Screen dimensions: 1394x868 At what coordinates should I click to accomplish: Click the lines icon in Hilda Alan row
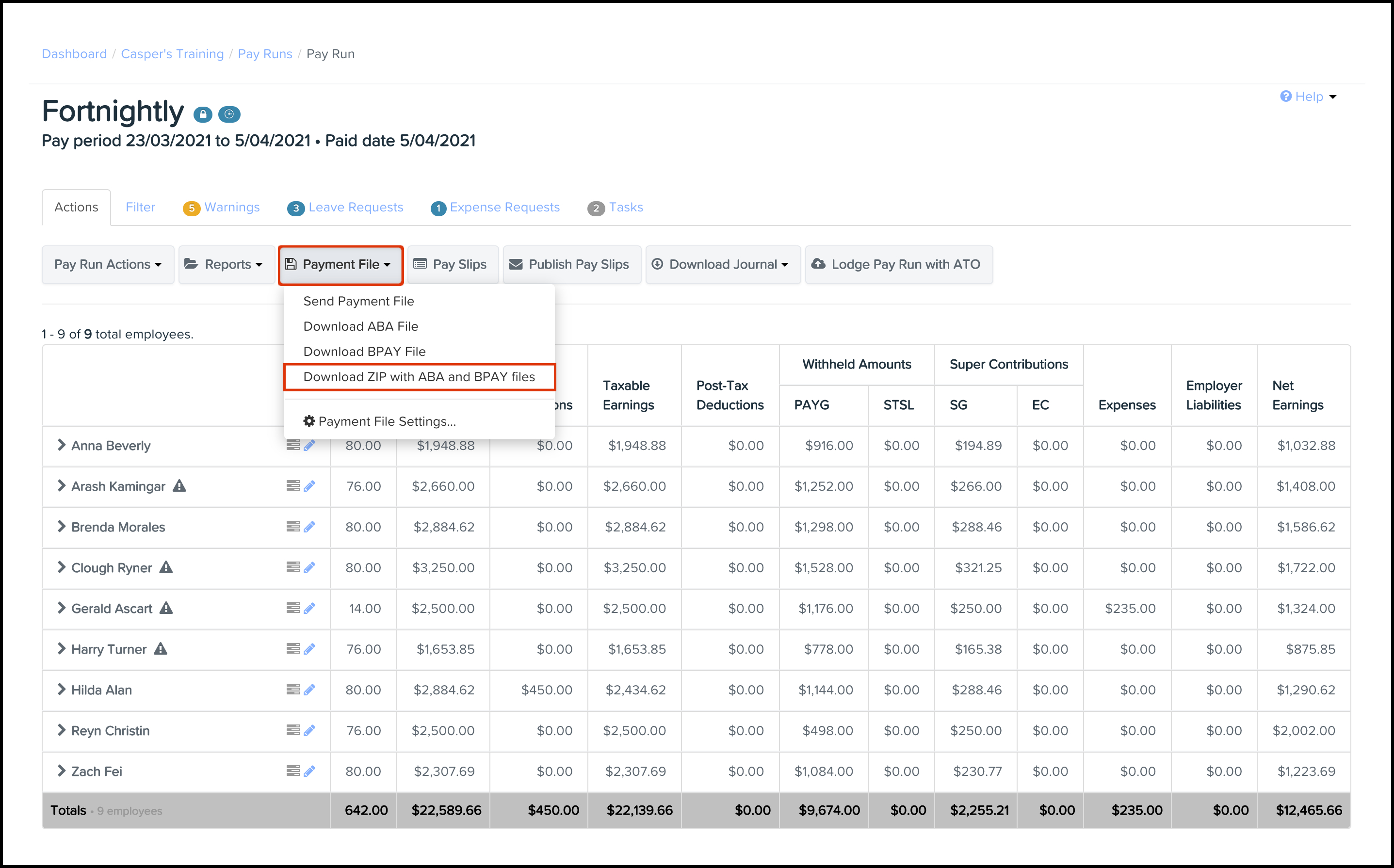293,690
